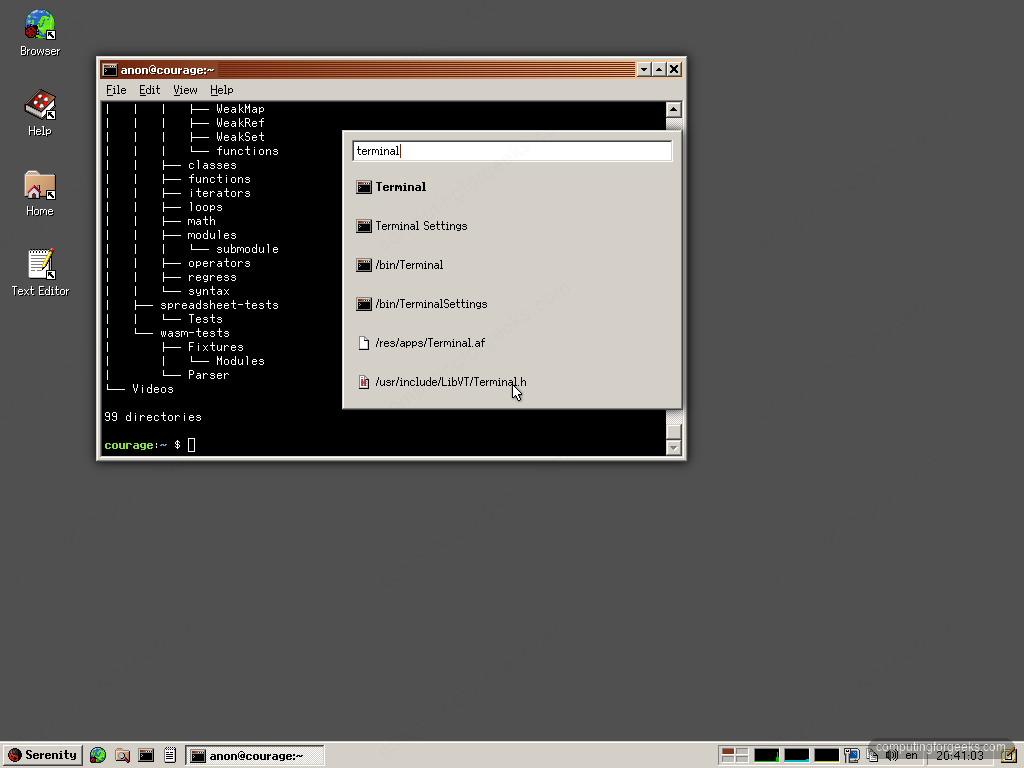This screenshot has width=1024, height=768.
Task: Click 'Fixtures' in the terminal tree output
Action: tap(216, 347)
